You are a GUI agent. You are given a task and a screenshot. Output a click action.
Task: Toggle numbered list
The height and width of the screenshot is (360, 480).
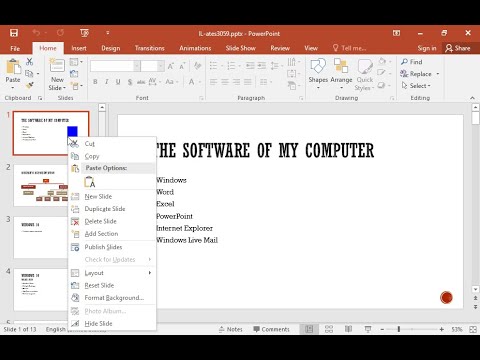click(x=231, y=66)
